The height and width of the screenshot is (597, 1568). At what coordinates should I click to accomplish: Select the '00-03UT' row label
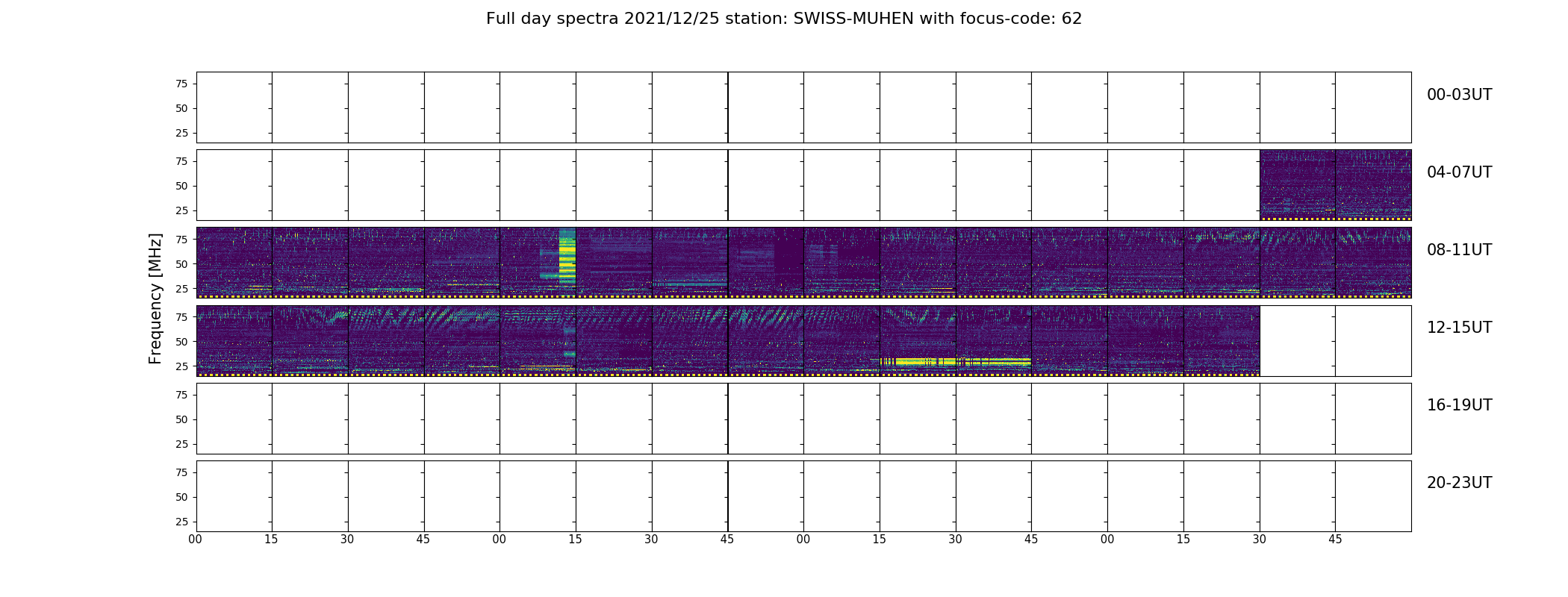[1459, 95]
